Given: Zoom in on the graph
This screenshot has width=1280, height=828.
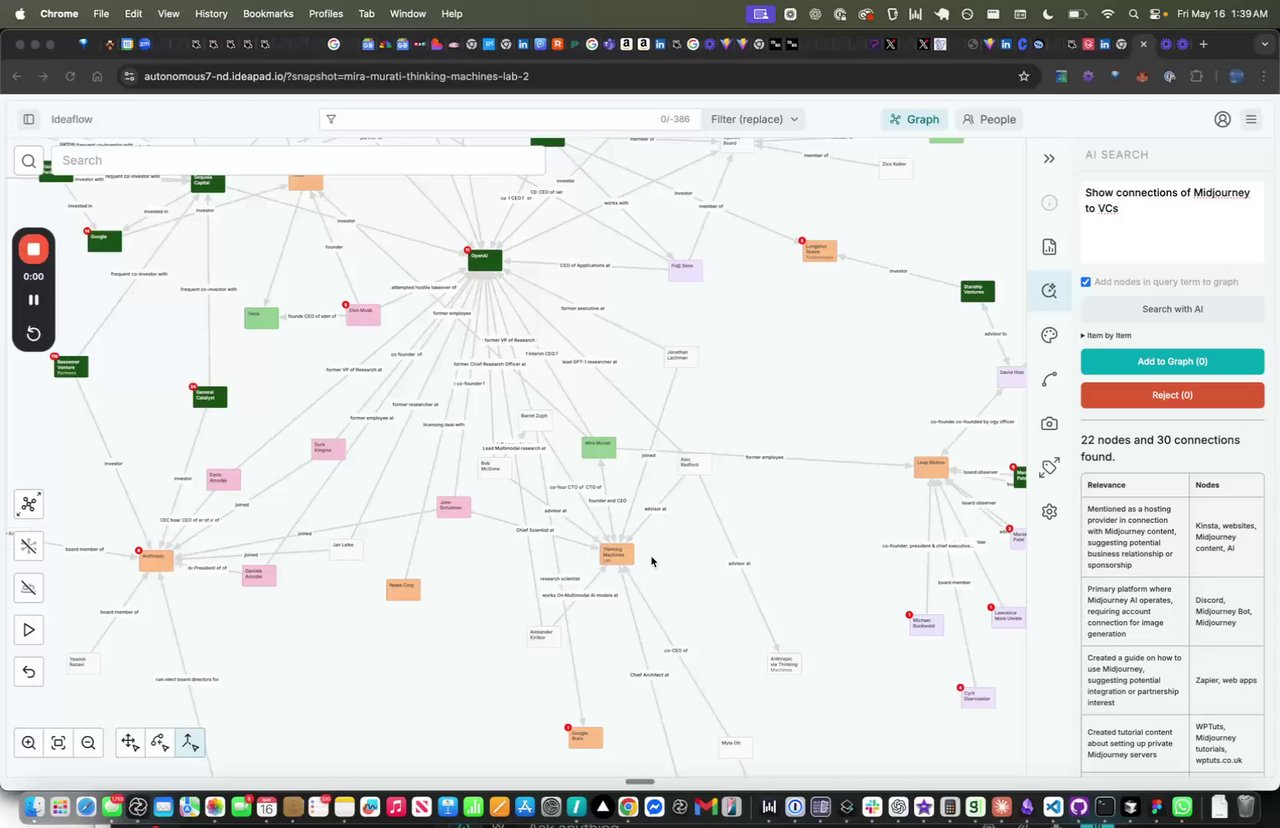Looking at the screenshot, I should point(29,743).
